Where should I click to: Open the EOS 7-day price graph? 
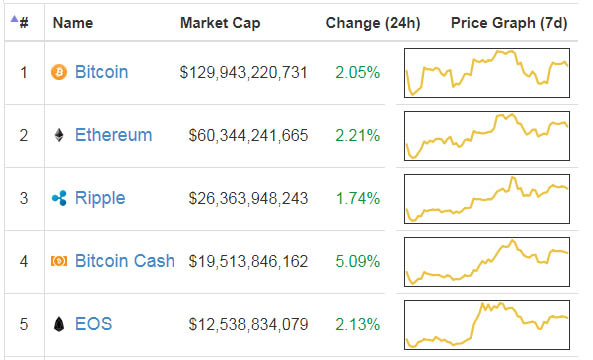[x=487, y=325]
